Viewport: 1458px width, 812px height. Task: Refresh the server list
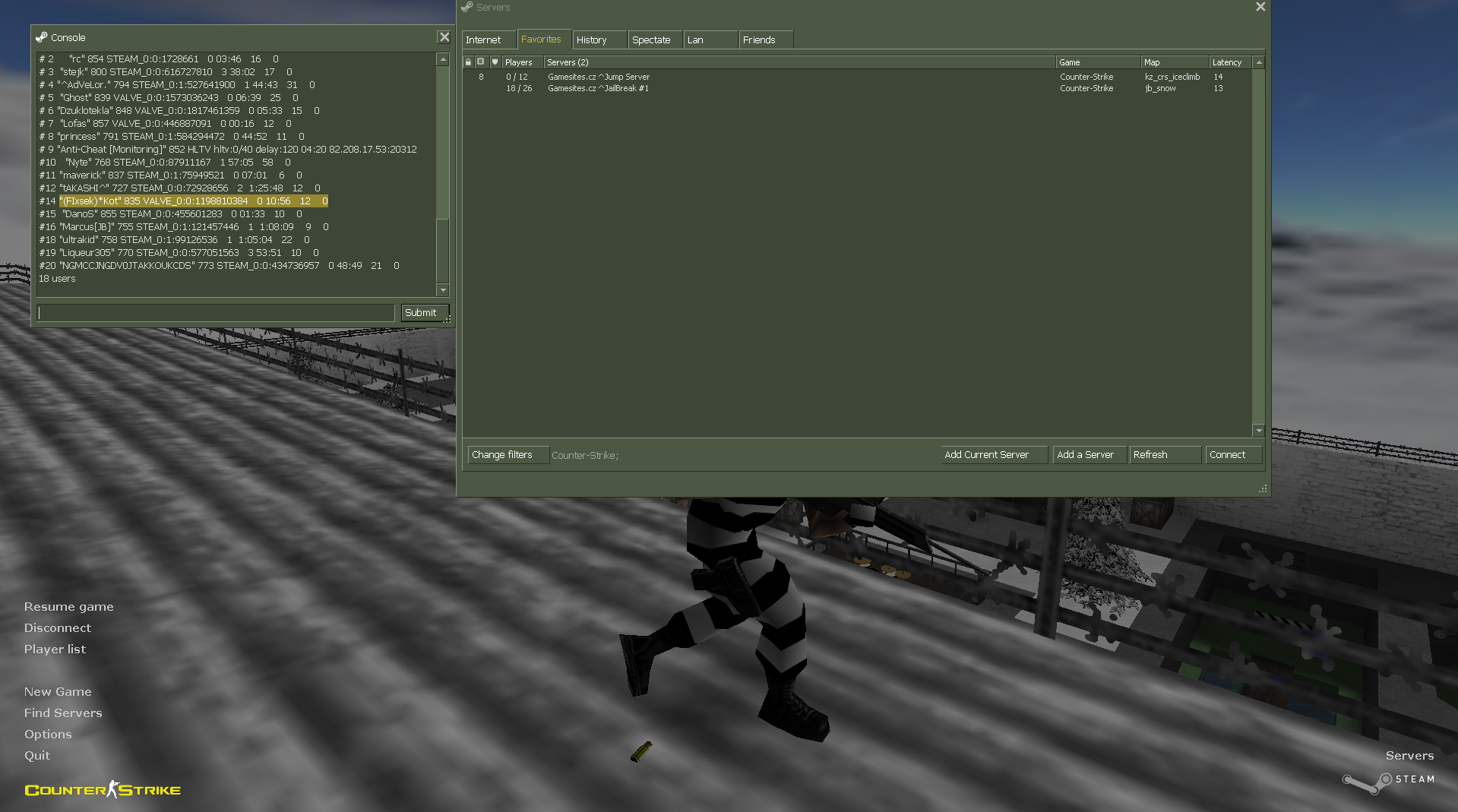click(x=1165, y=455)
